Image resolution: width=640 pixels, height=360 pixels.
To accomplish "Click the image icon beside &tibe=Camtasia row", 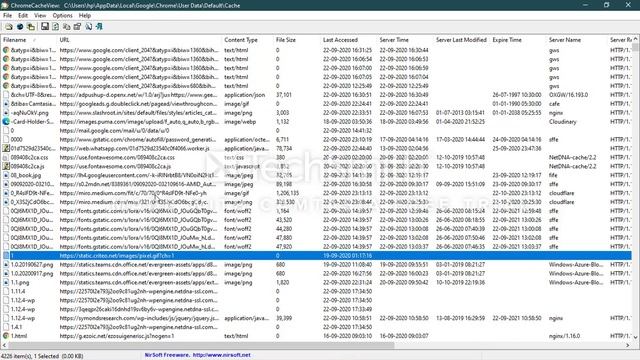I will coord(6,104).
